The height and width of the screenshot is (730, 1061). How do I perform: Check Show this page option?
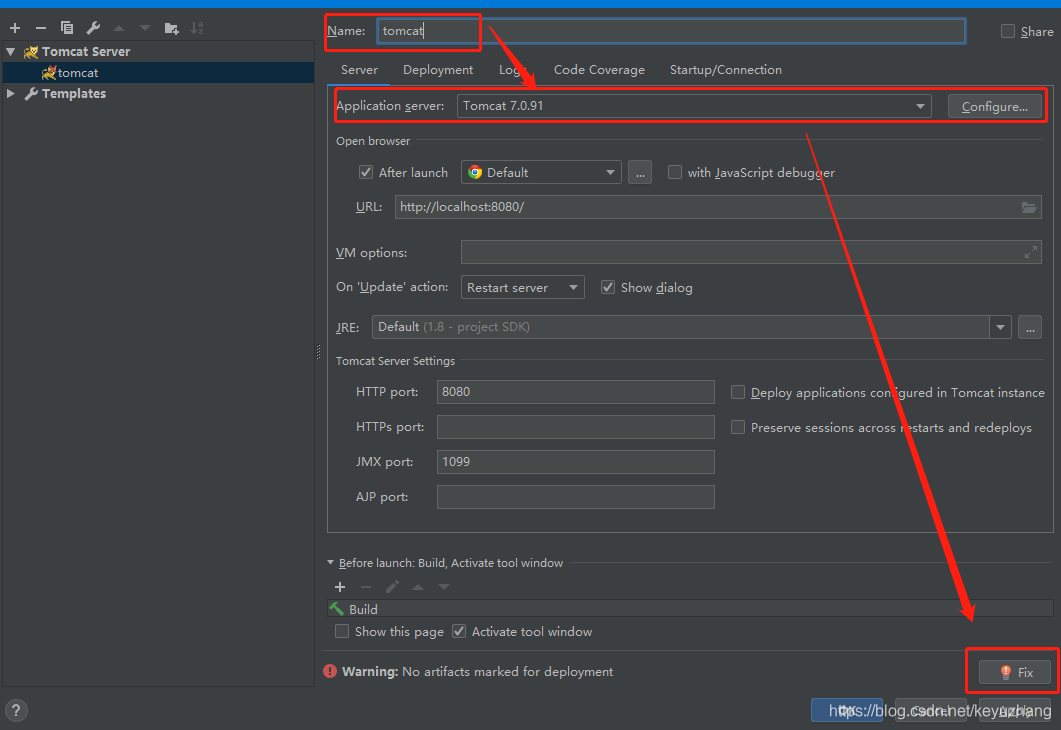342,631
